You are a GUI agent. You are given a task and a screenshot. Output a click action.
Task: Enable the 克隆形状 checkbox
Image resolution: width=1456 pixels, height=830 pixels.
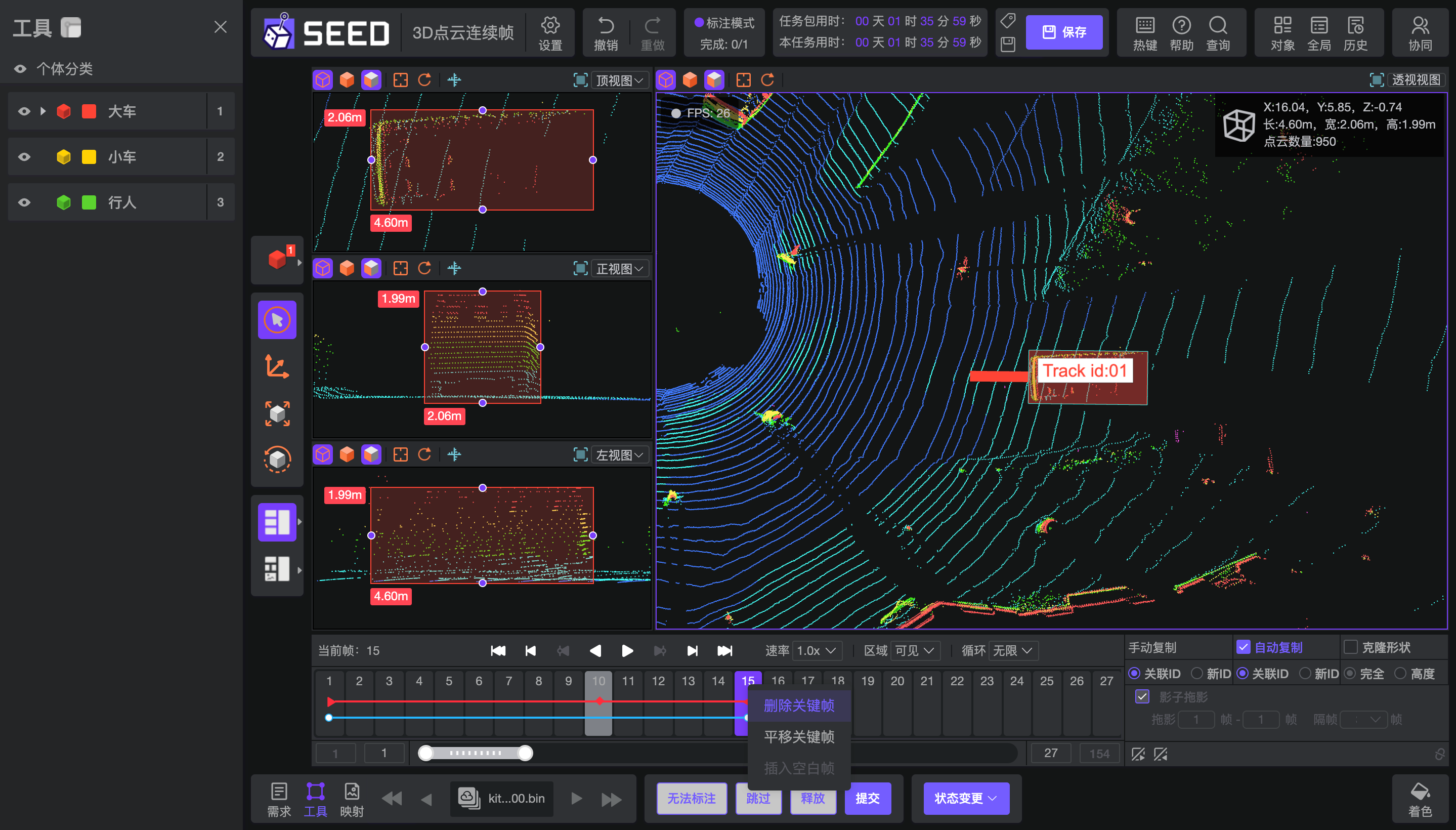tap(1350, 647)
